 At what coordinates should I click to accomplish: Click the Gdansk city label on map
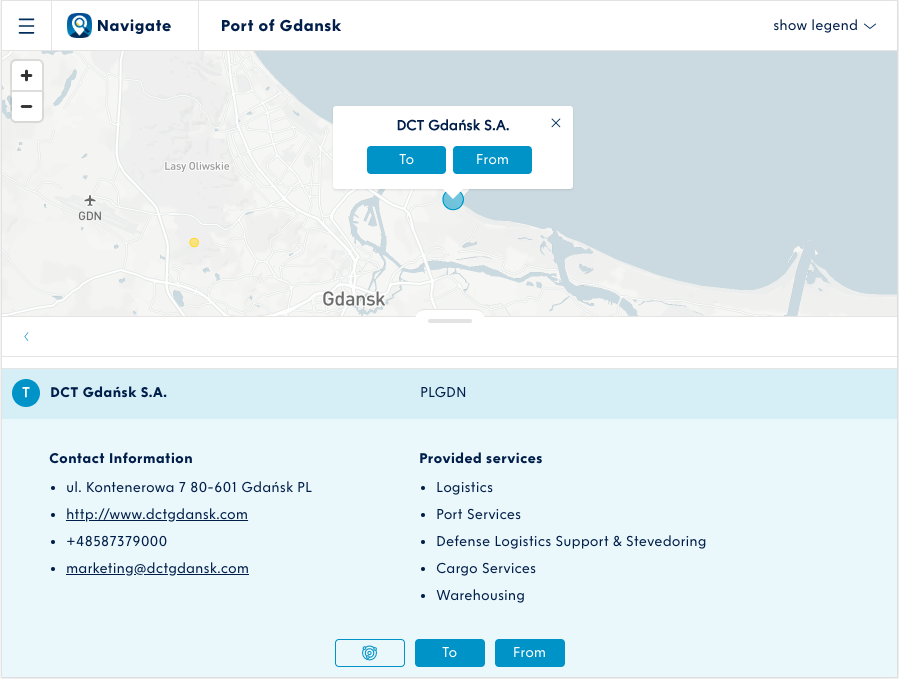coord(354,299)
